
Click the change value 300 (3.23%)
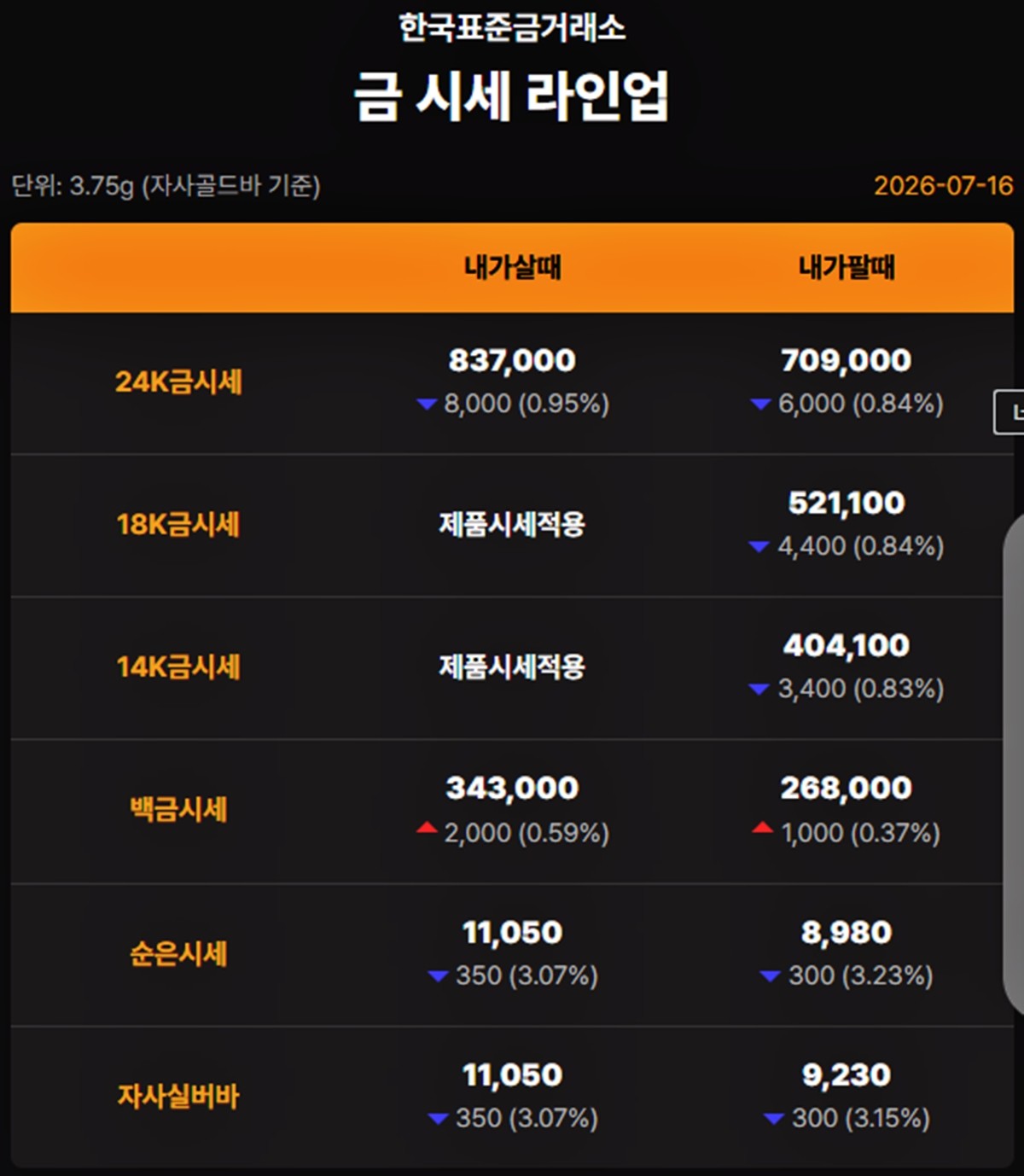(x=861, y=975)
